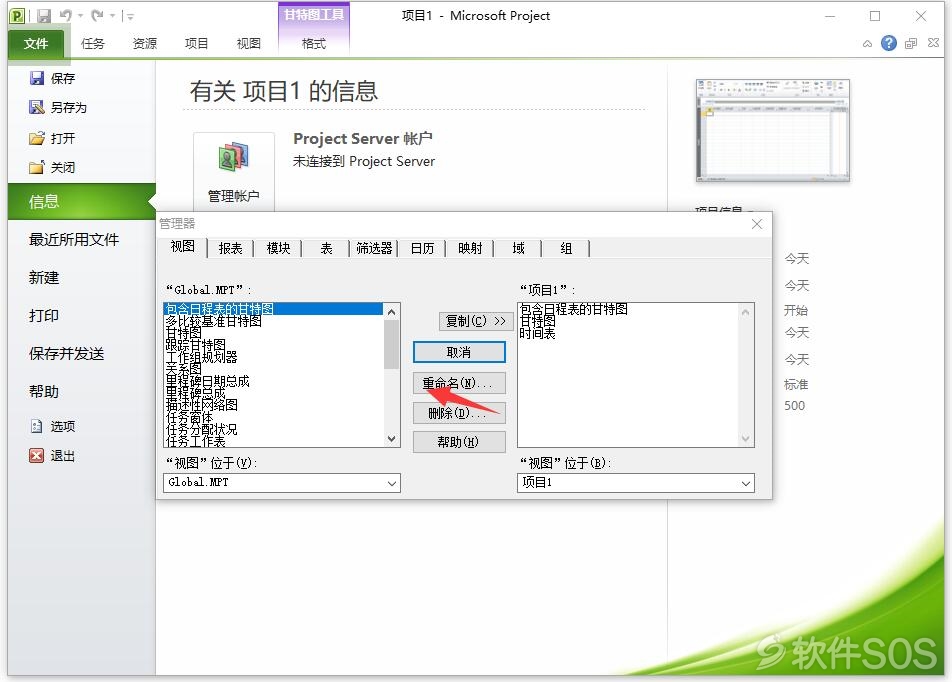Click the Redo arrow in title bar

click(x=97, y=16)
